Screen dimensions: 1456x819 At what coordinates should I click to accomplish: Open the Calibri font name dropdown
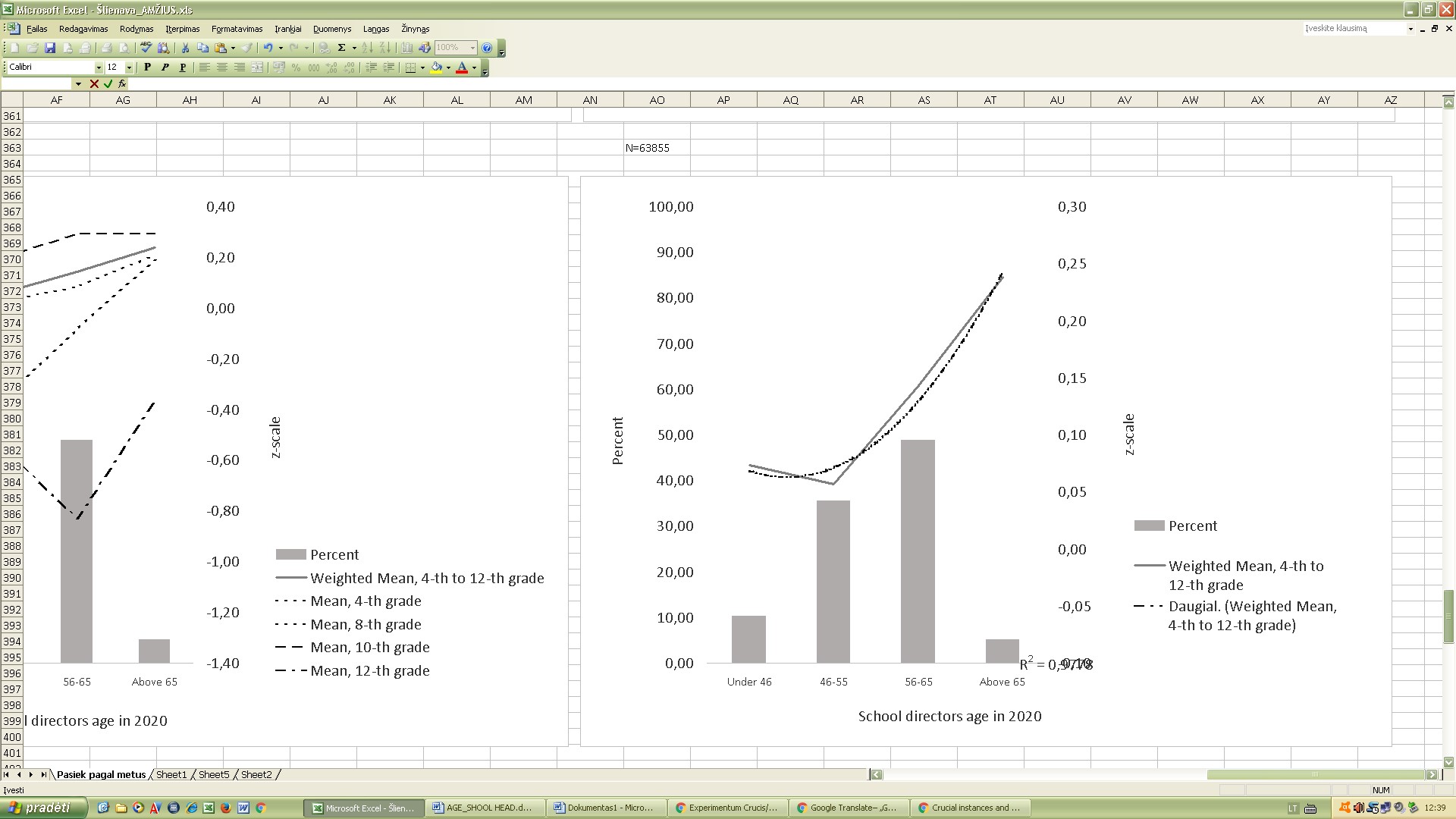pyautogui.click(x=98, y=67)
